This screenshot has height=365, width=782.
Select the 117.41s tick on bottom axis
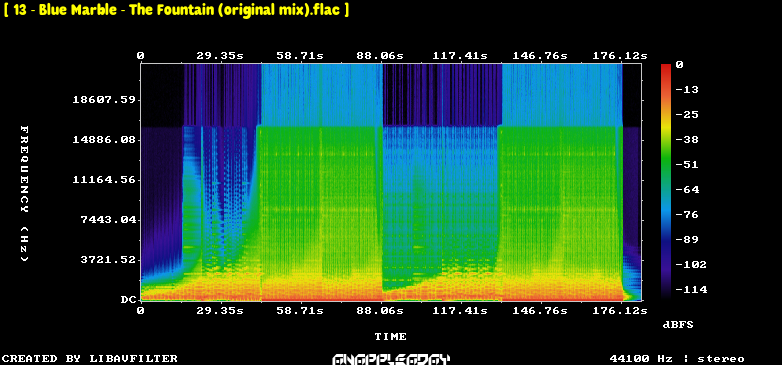[x=459, y=311]
